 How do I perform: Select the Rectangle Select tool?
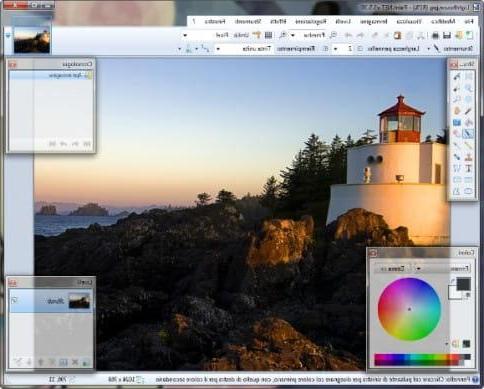coord(468,76)
